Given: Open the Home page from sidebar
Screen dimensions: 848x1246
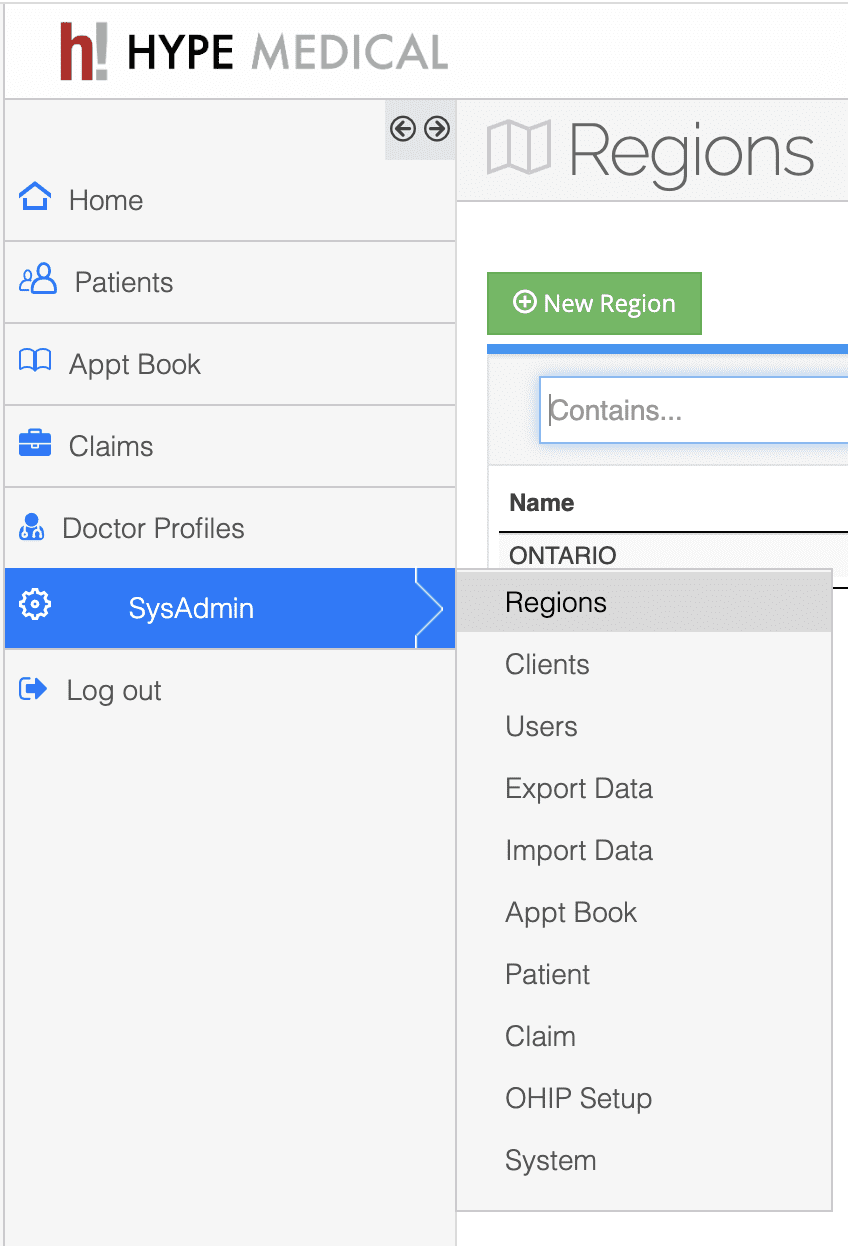Looking at the screenshot, I should click(x=230, y=200).
